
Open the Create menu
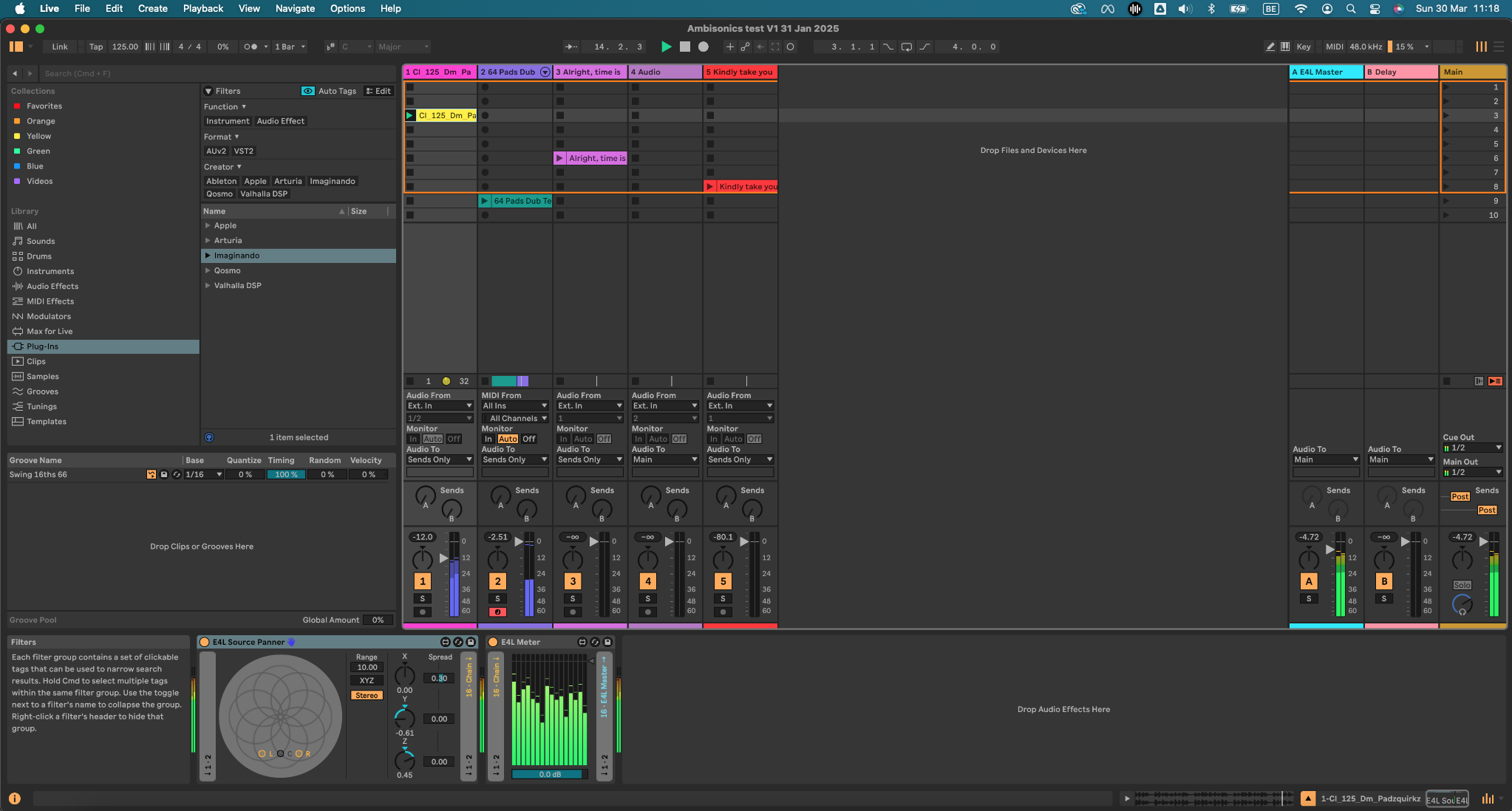(152, 8)
